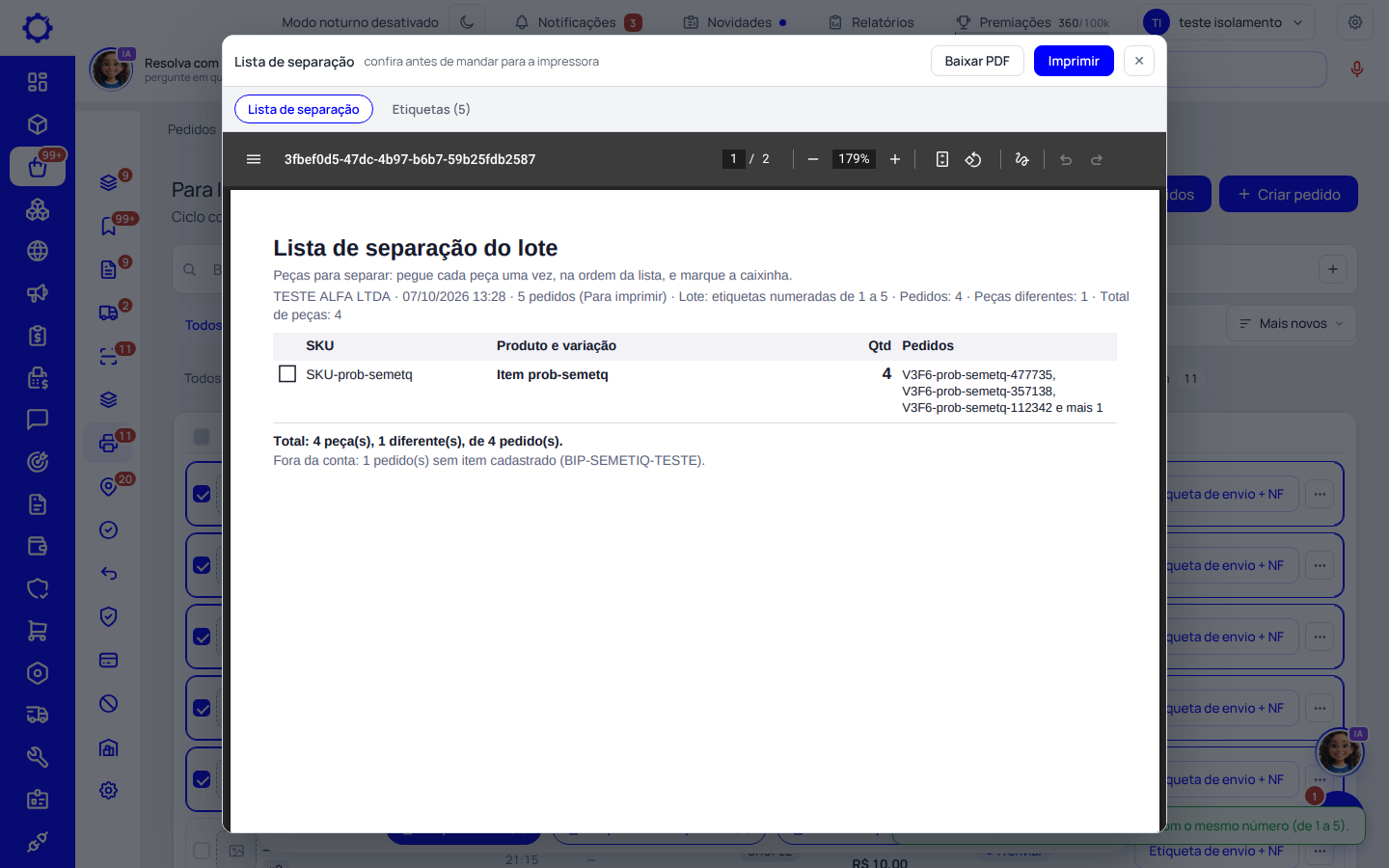Zoom in the PDF with the plus icon
Image resolution: width=1389 pixels, height=868 pixels.
pos(895,159)
